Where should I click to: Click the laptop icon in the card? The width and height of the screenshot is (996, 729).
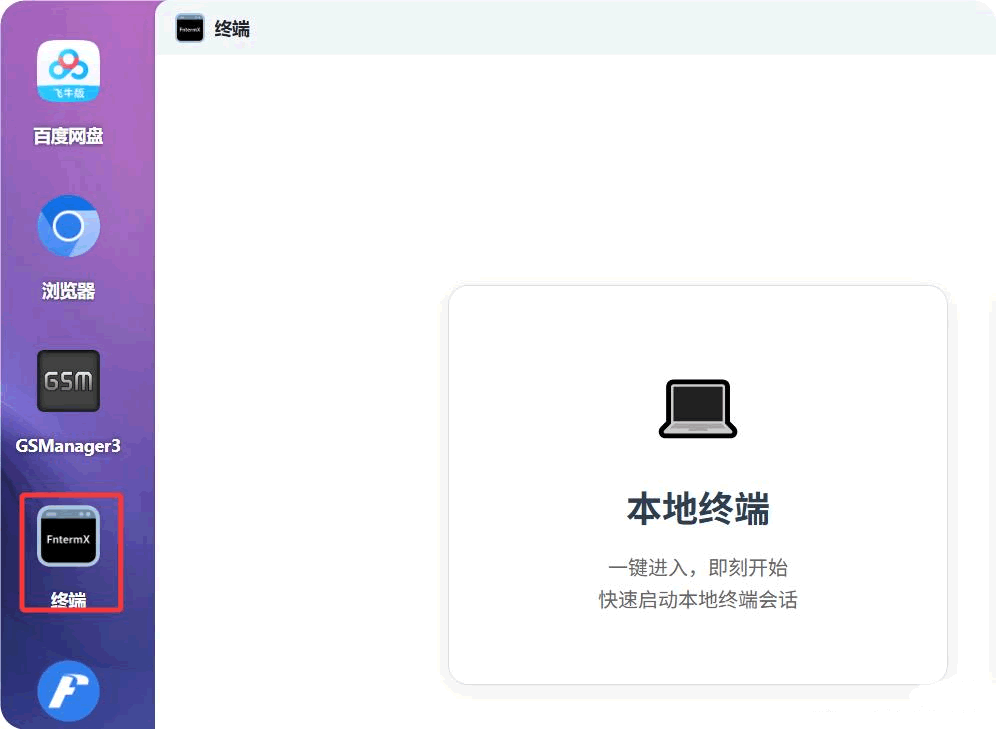(697, 409)
